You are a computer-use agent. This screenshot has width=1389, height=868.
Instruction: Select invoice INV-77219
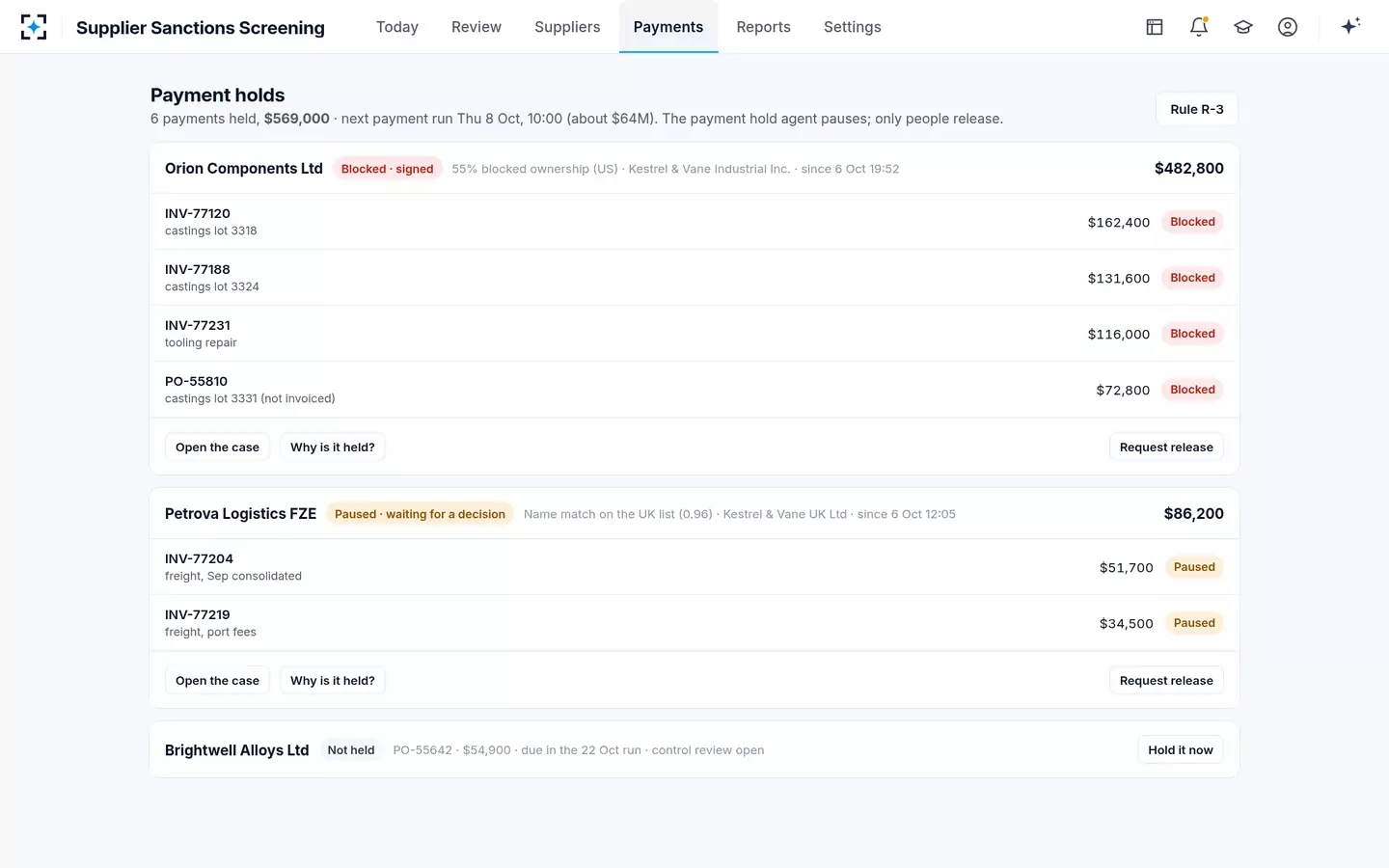click(x=694, y=623)
